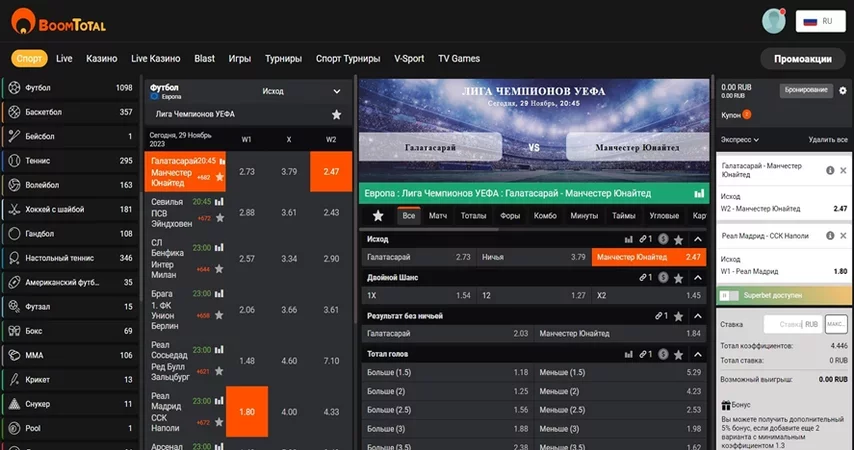Choose the Бейсбол bat icon

[15, 136]
